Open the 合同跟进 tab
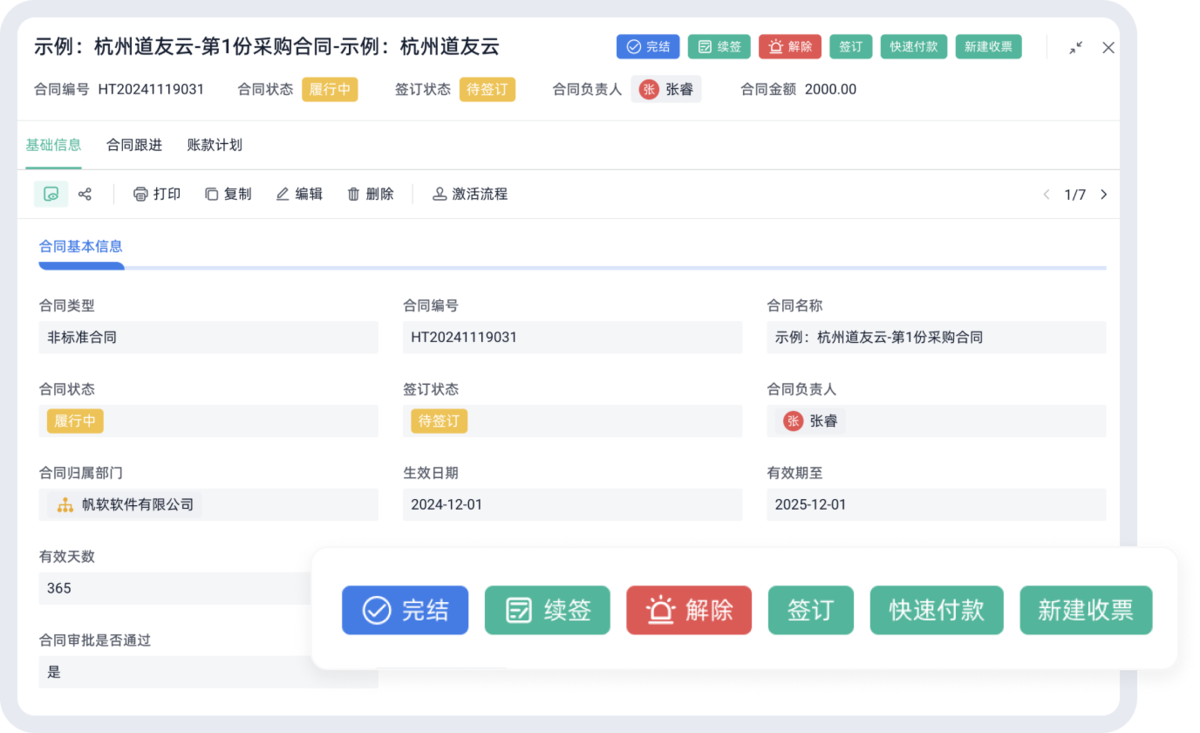 pyautogui.click(x=134, y=145)
